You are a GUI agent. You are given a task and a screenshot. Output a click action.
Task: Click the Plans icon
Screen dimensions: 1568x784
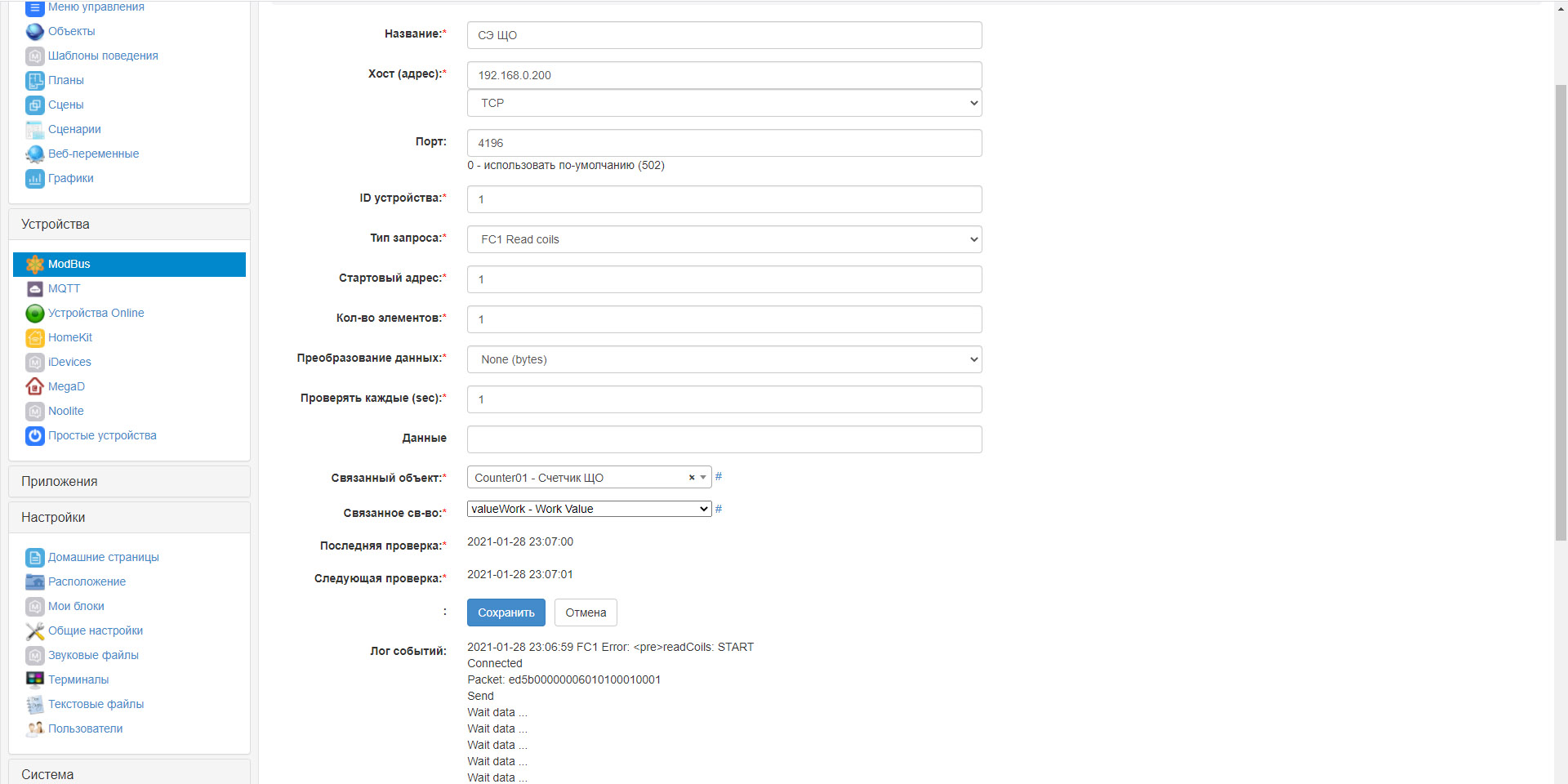coord(34,81)
